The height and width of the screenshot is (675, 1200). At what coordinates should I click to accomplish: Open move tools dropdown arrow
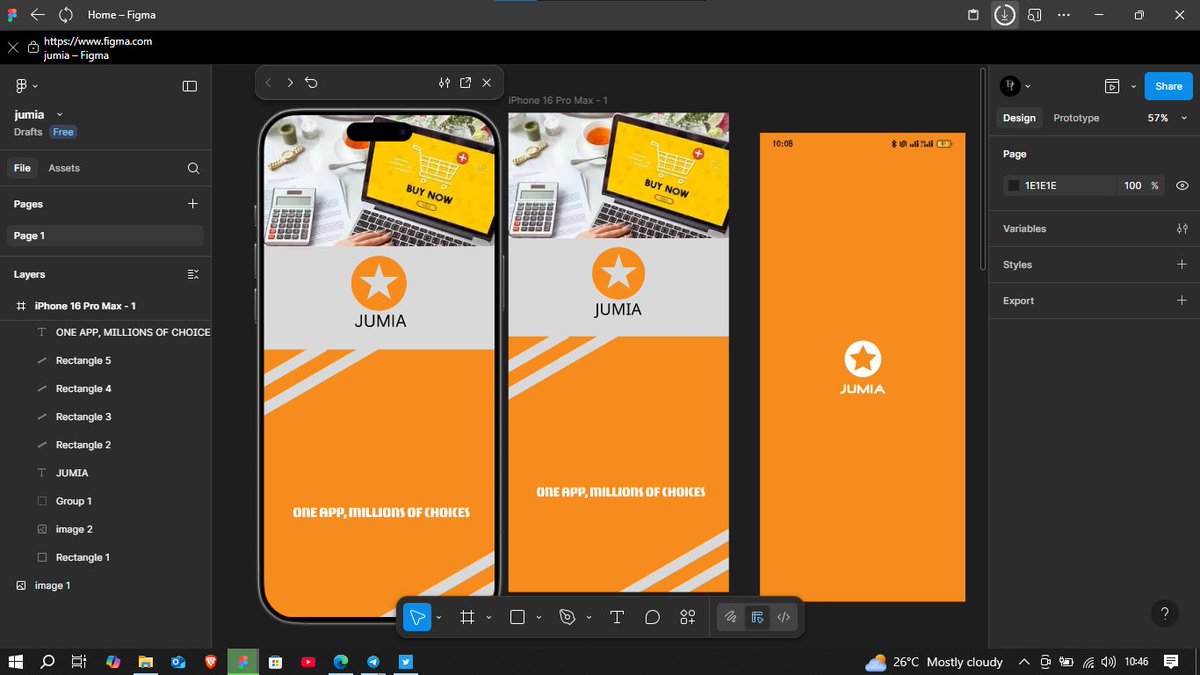438,618
